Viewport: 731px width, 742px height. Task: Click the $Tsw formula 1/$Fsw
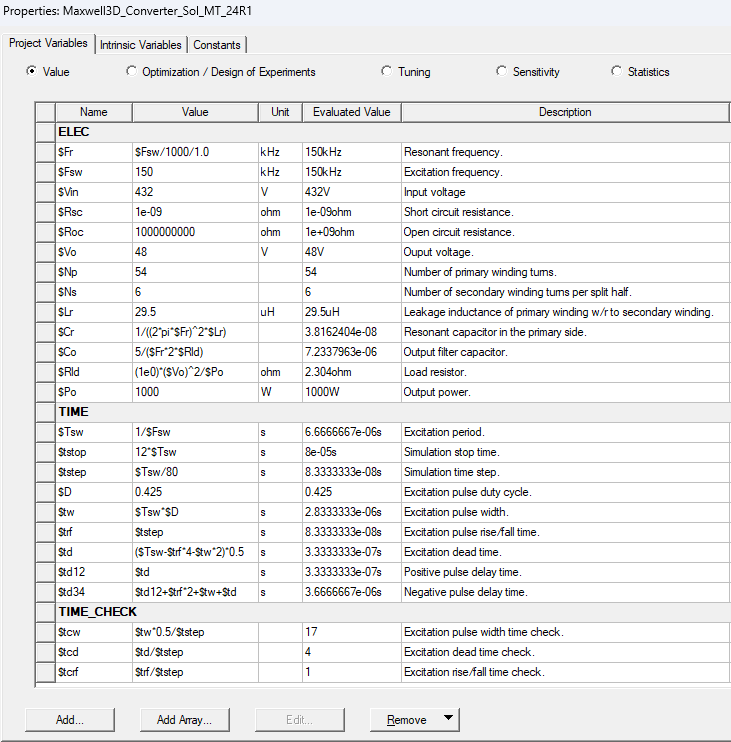tap(195, 432)
